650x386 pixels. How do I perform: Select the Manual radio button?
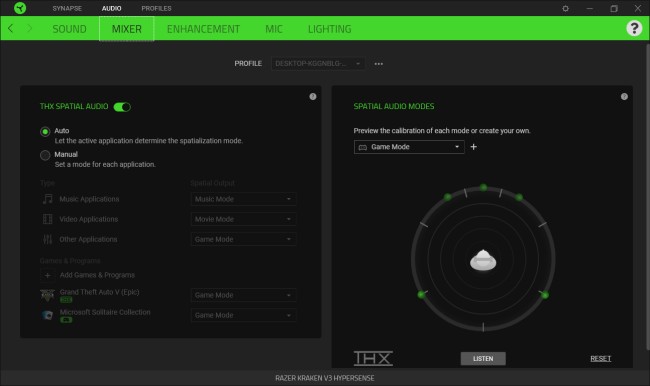pos(45,155)
